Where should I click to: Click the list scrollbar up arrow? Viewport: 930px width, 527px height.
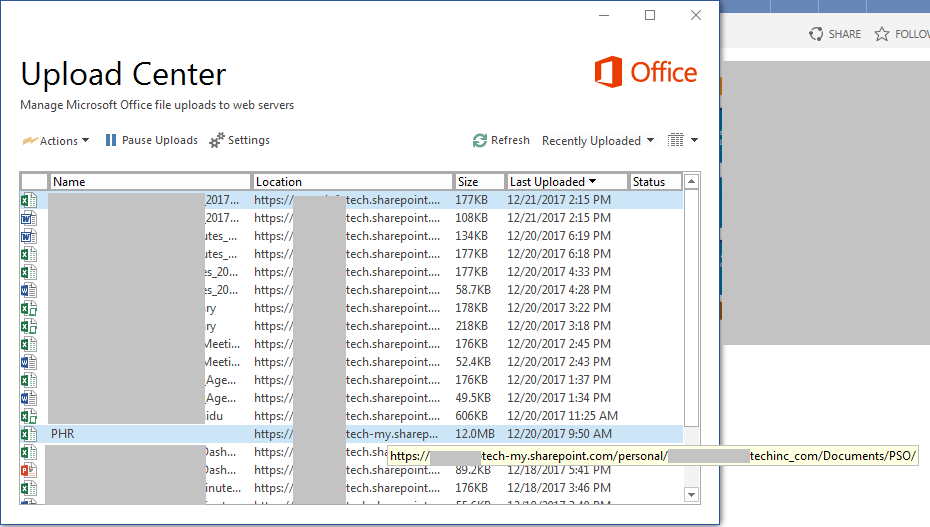692,181
